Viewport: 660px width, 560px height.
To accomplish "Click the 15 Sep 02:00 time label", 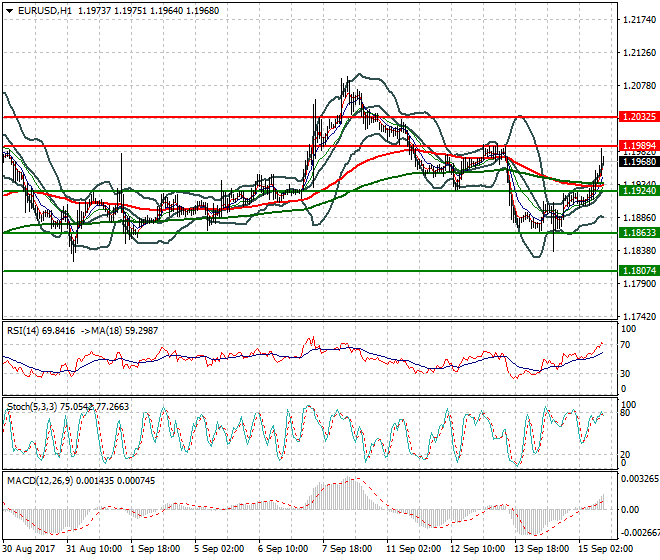I will (605, 549).
